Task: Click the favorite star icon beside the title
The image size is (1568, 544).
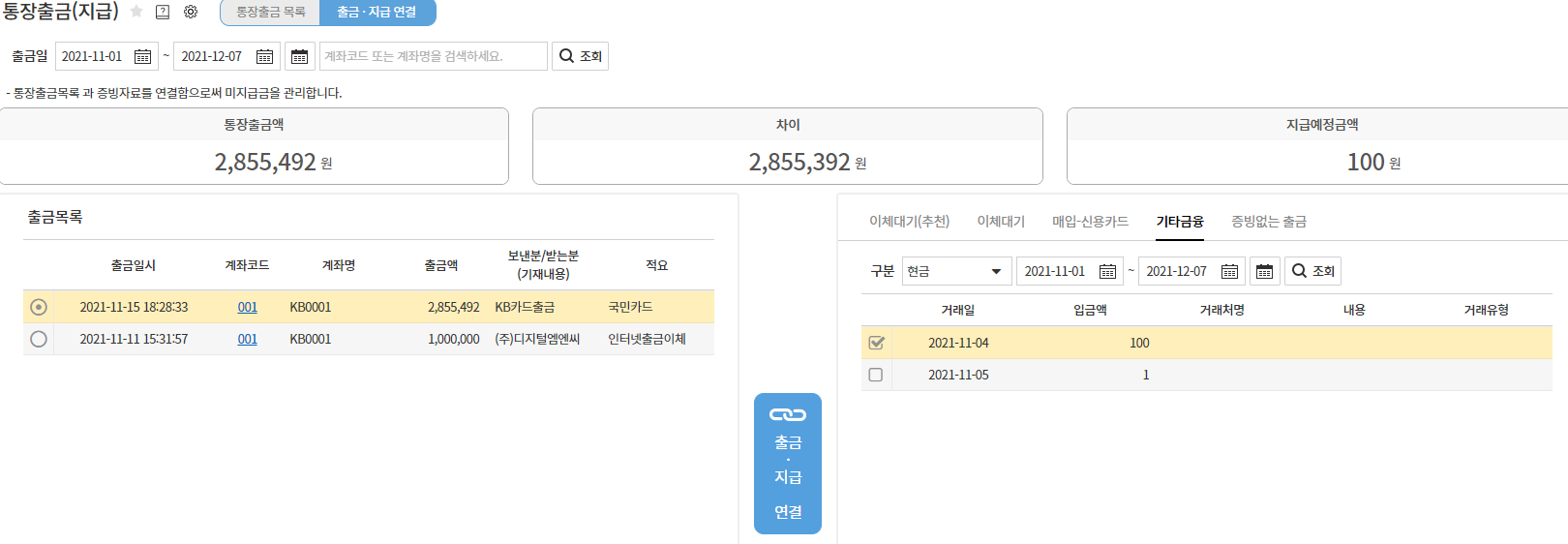Action: pyautogui.click(x=136, y=12)
